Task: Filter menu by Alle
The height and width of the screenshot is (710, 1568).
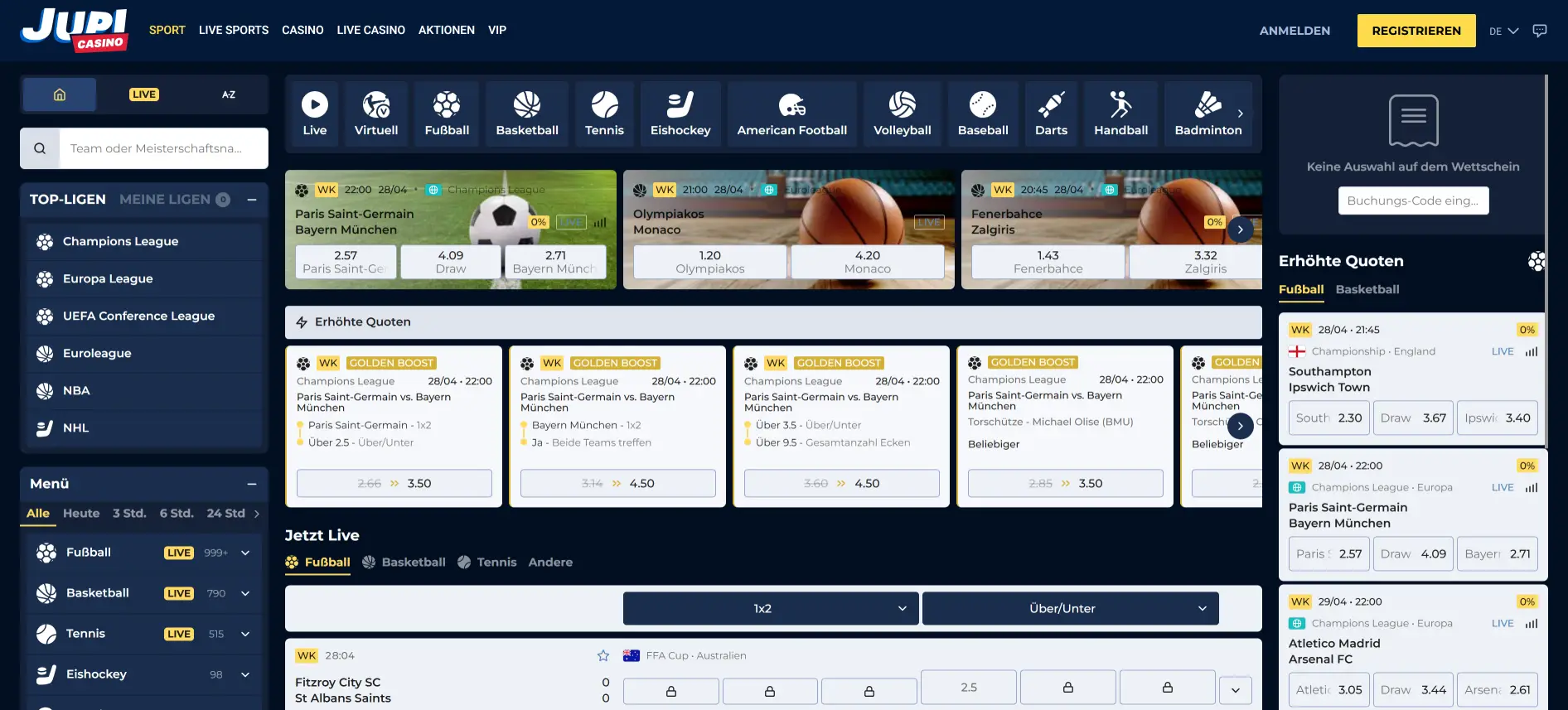Action: point(38,513)
